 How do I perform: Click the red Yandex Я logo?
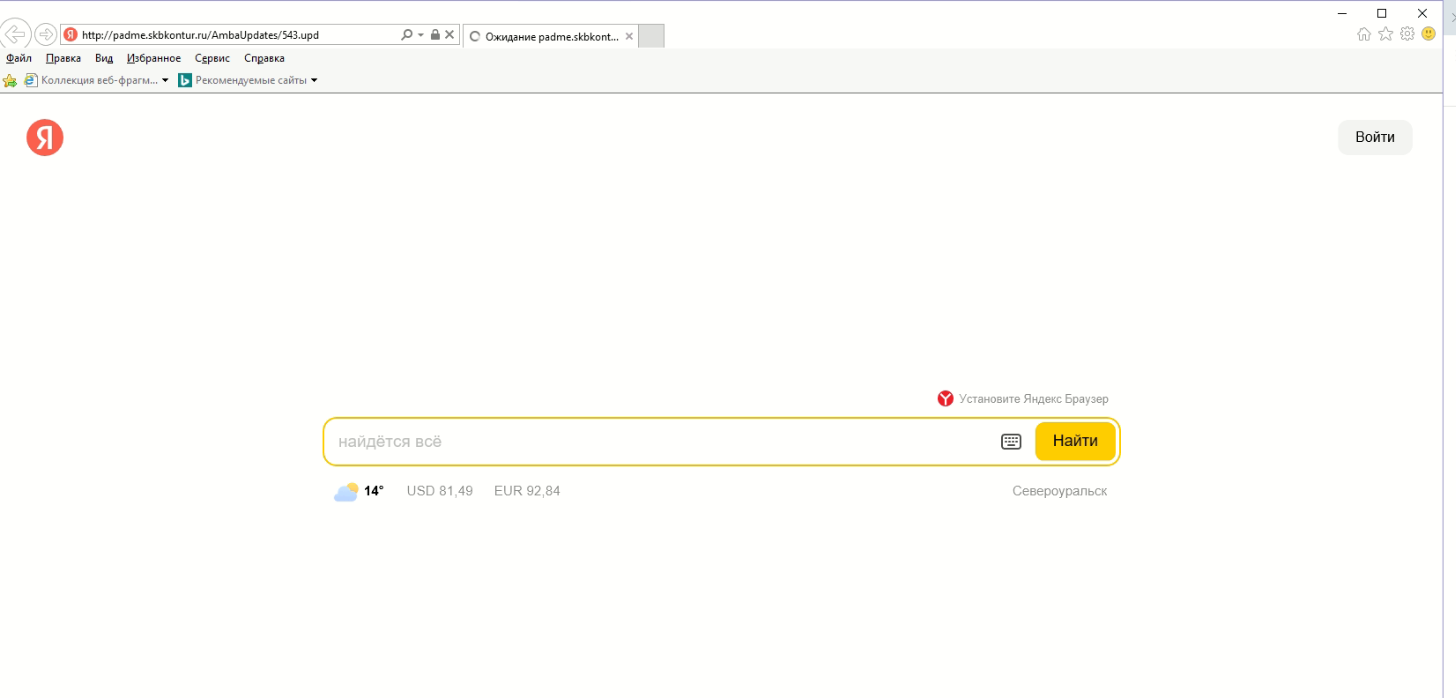[x=45, y=137]
